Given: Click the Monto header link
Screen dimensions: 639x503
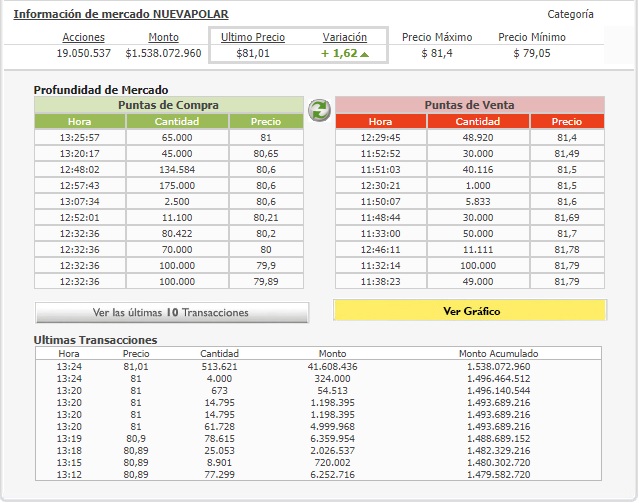Looking at the screenshot, I should pos(163,37).
